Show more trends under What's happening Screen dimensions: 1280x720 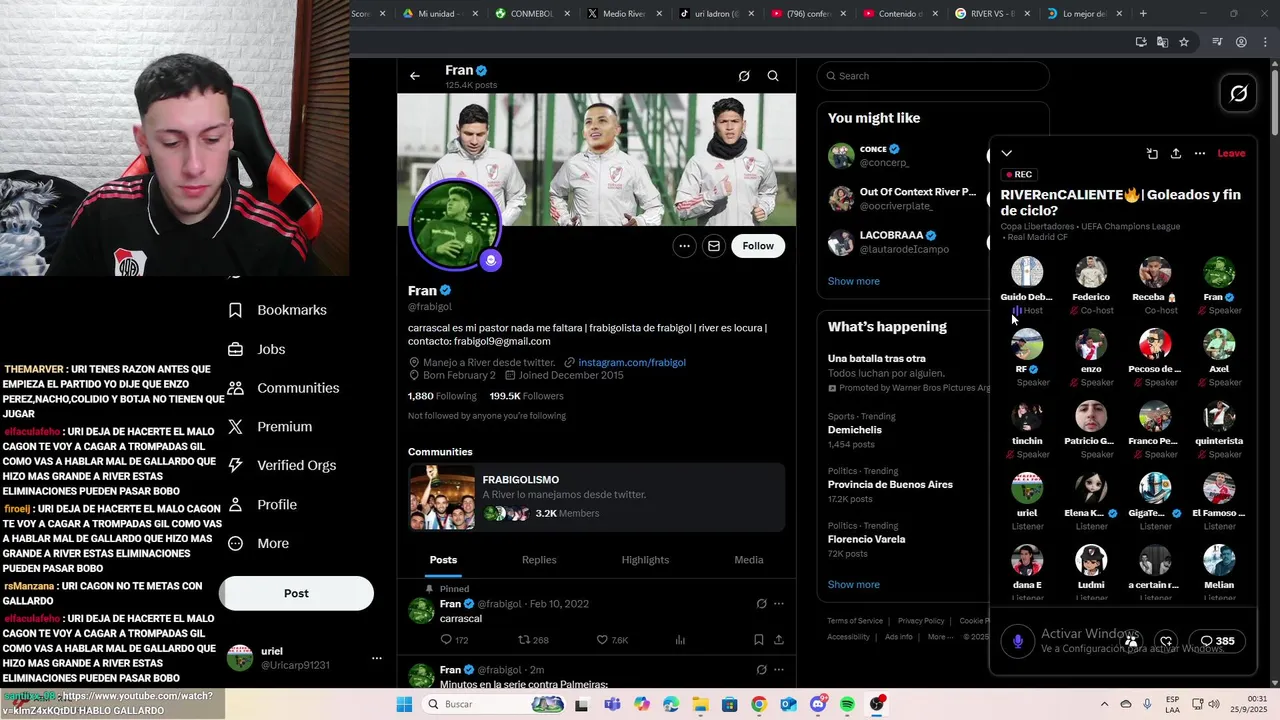pos(854,584)
